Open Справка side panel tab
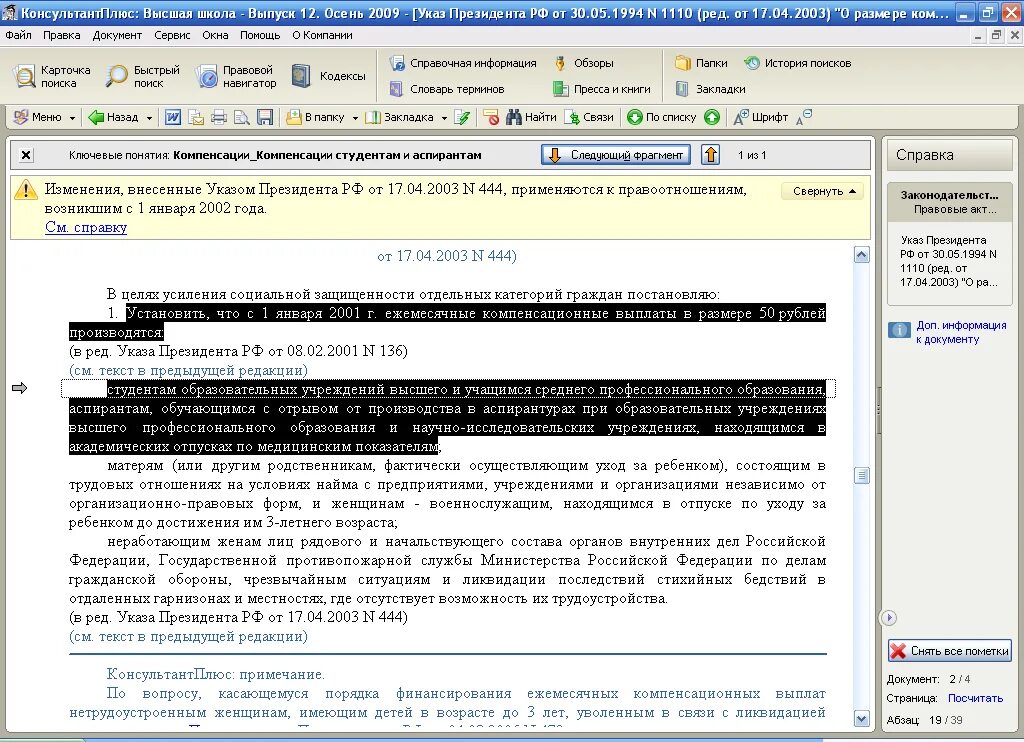Viewport: 1024px width, 742px height. click(950, 155)
